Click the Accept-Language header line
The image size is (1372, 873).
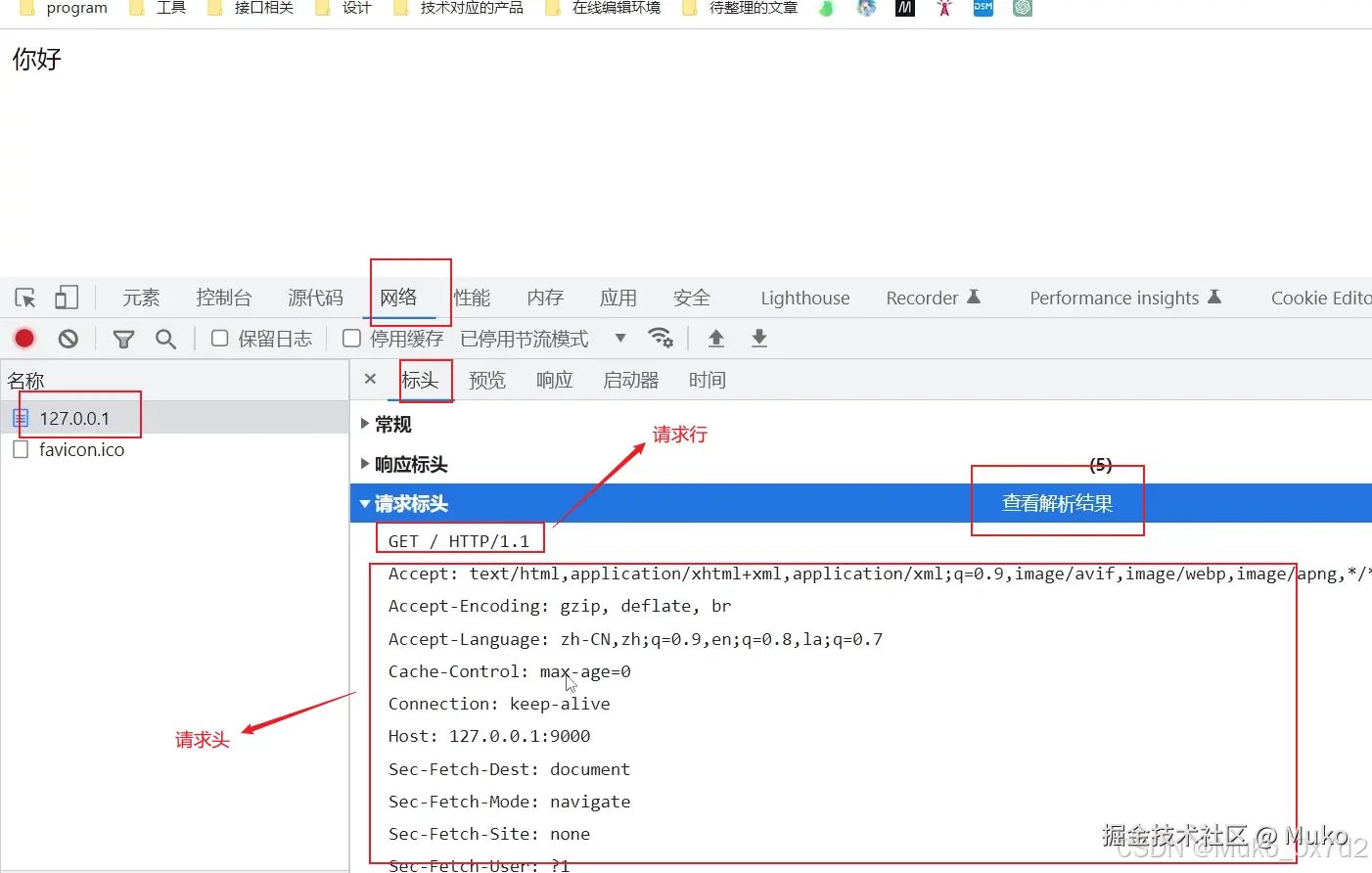point(635,639)
